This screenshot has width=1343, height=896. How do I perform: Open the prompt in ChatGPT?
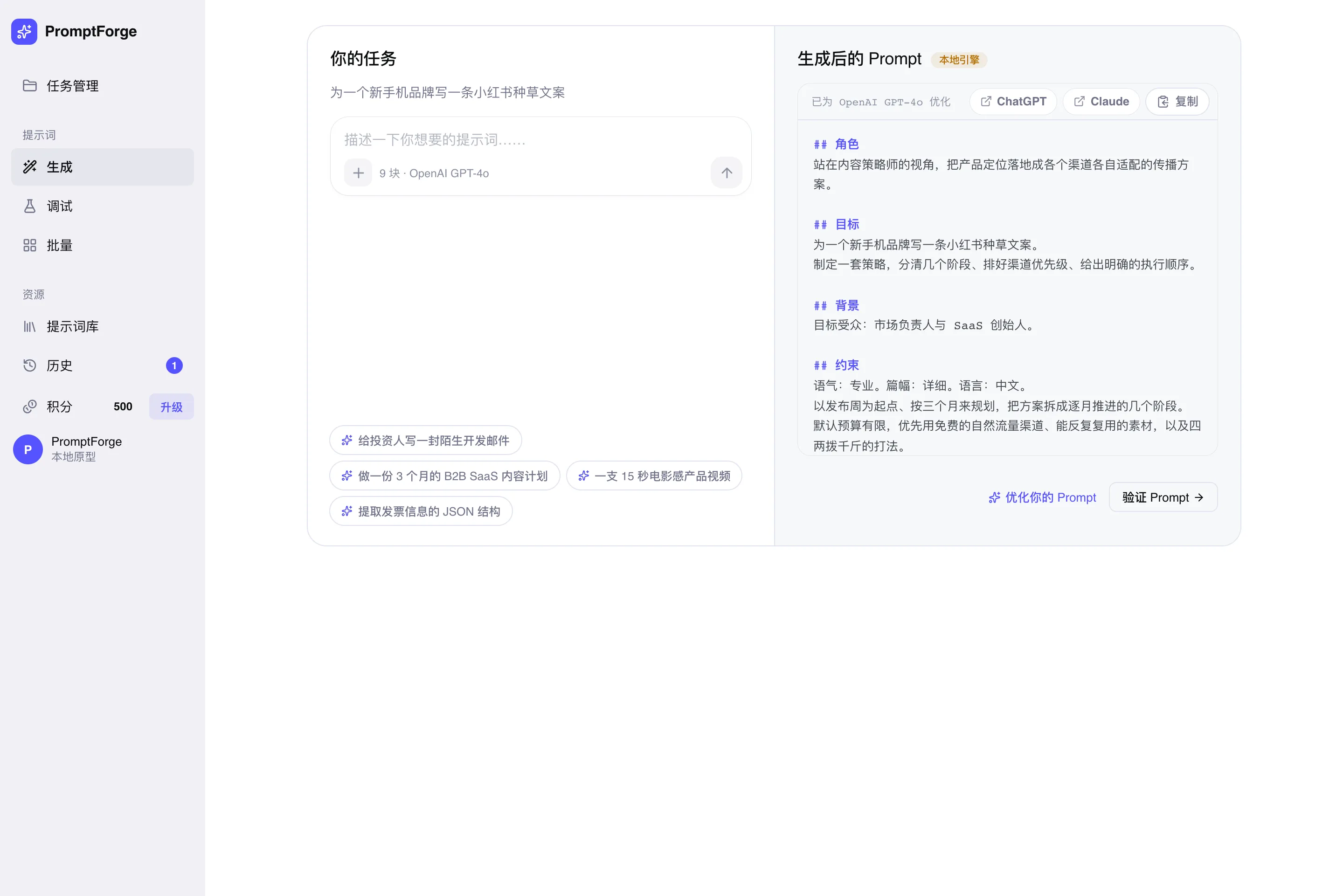tap(1013, 102)
